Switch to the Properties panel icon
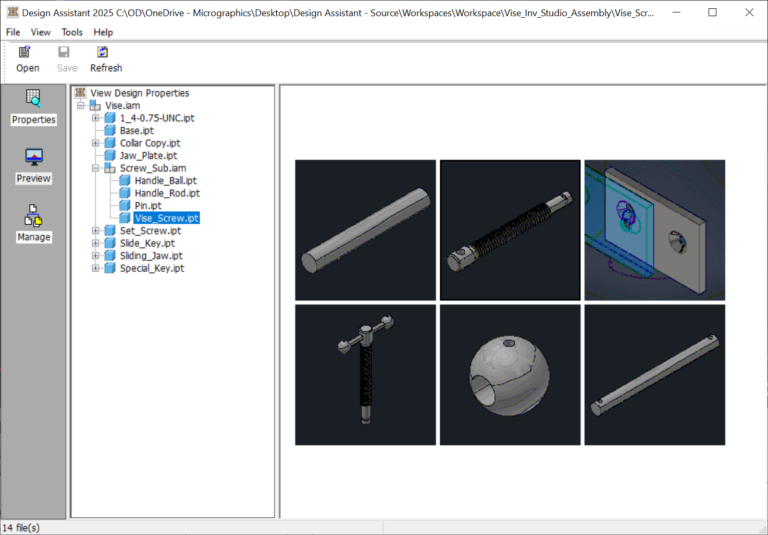The height and width of the screenshot is (535, 768). click(x=33, y=98)
